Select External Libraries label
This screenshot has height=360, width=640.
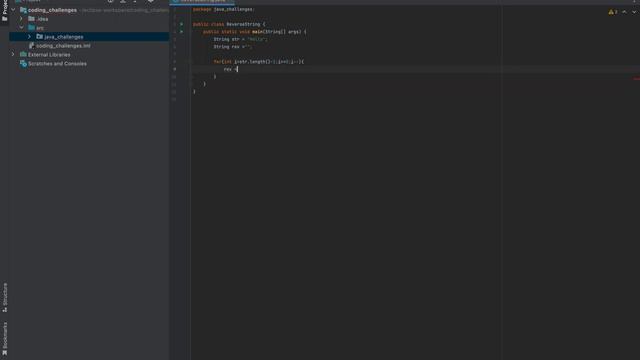pyautogui.click(x=49, y=55)
